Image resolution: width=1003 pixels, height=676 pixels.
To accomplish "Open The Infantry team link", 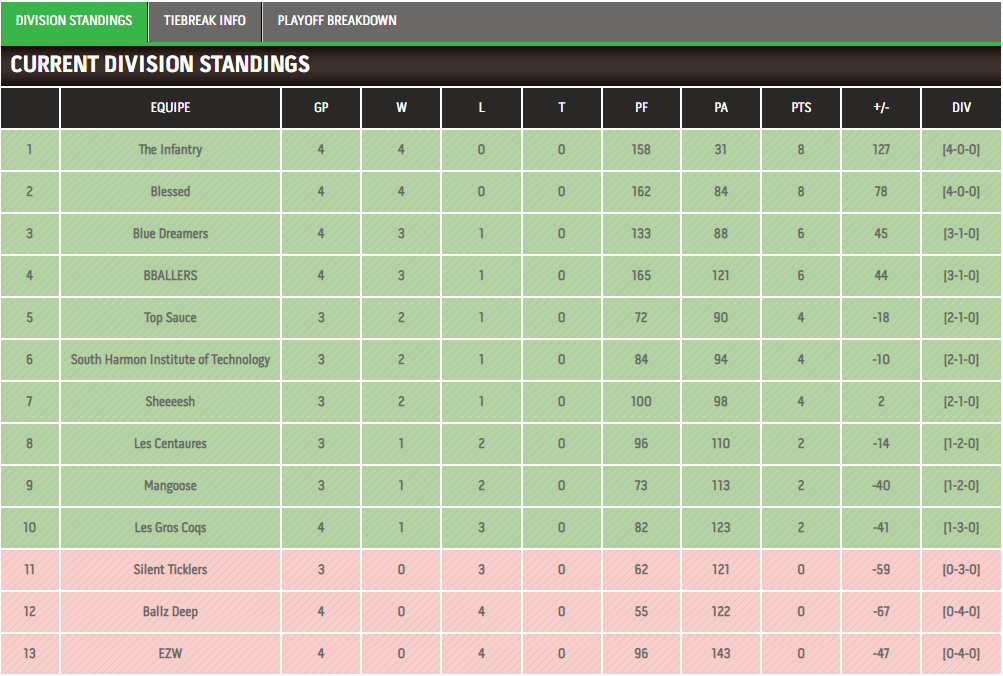I will tap(170, 150).
